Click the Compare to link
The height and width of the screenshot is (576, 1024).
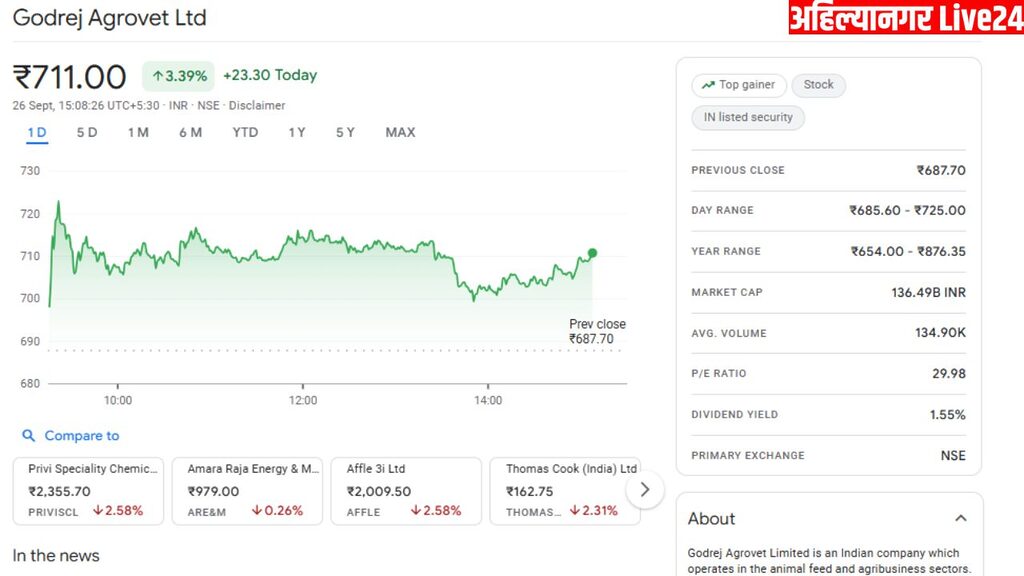click(82, 436)
